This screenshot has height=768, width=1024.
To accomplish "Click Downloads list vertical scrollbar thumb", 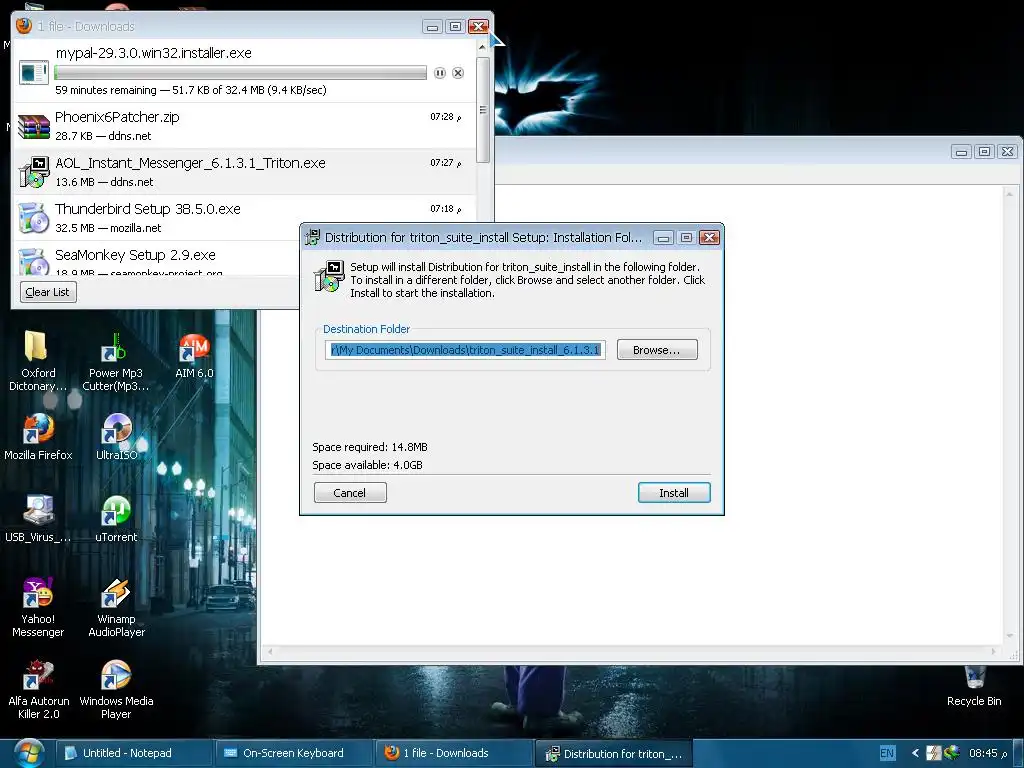I will tap(483, 110).
